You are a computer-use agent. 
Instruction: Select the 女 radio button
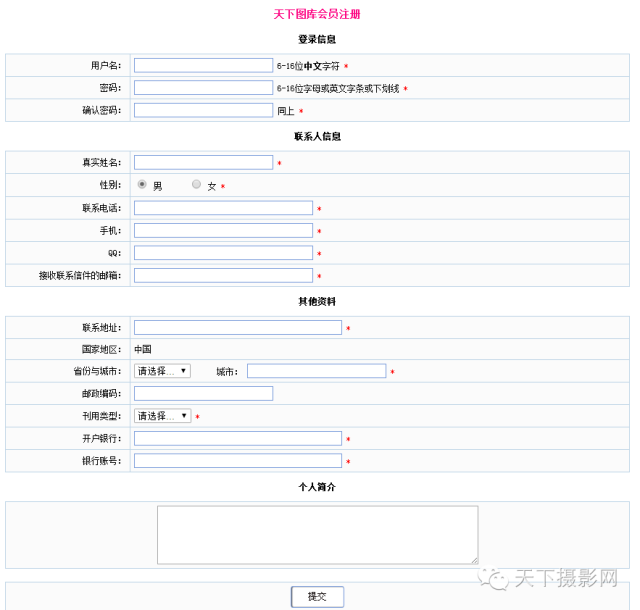pyautogui.click(x=196, y=185)
